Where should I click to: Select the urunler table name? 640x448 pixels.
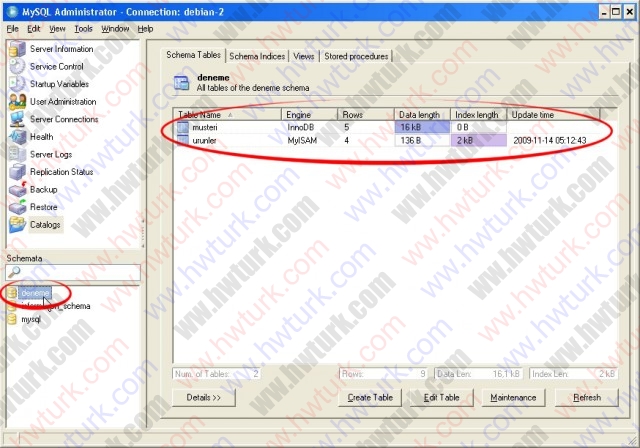(204, 140)
